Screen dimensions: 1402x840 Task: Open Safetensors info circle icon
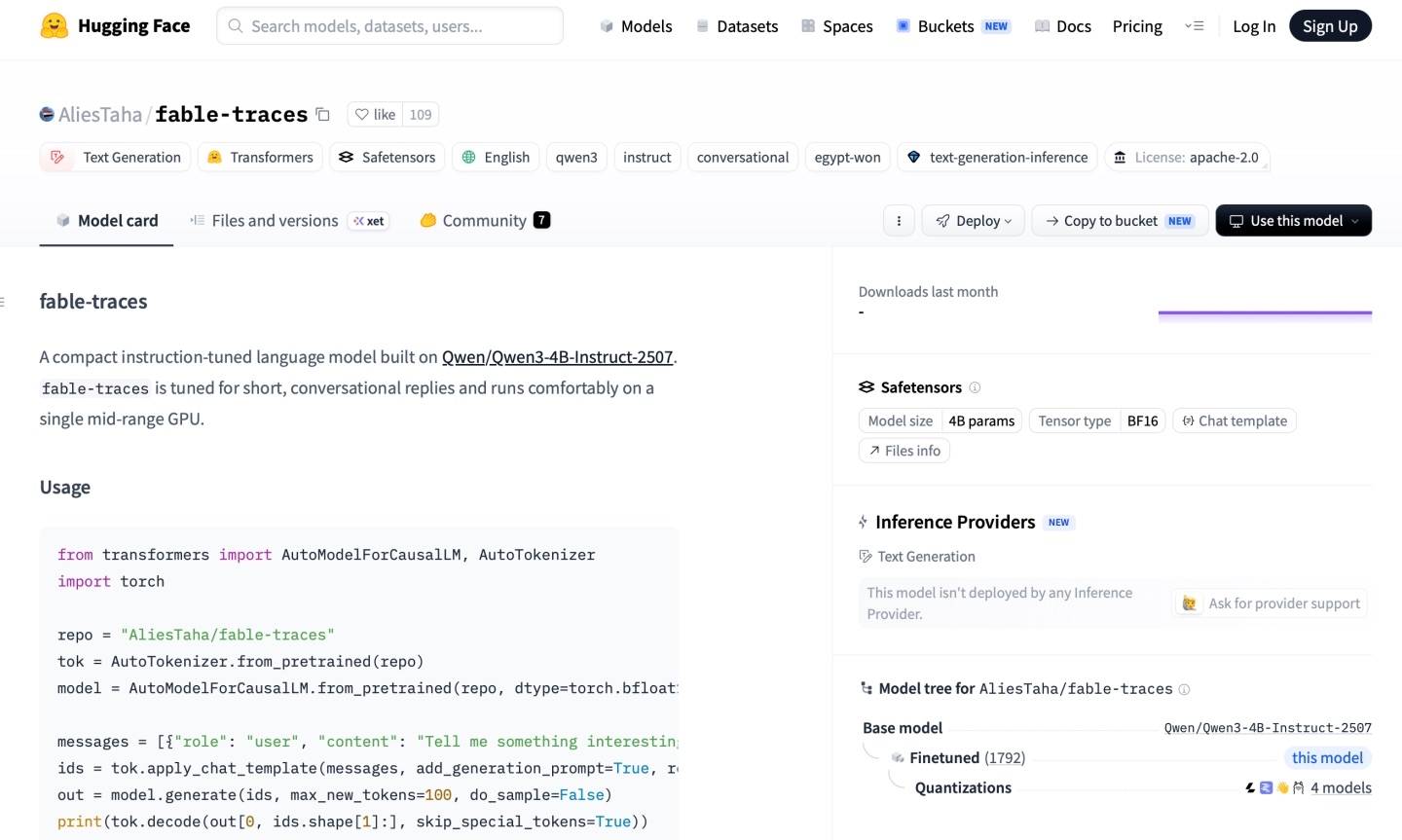[975, 387]
